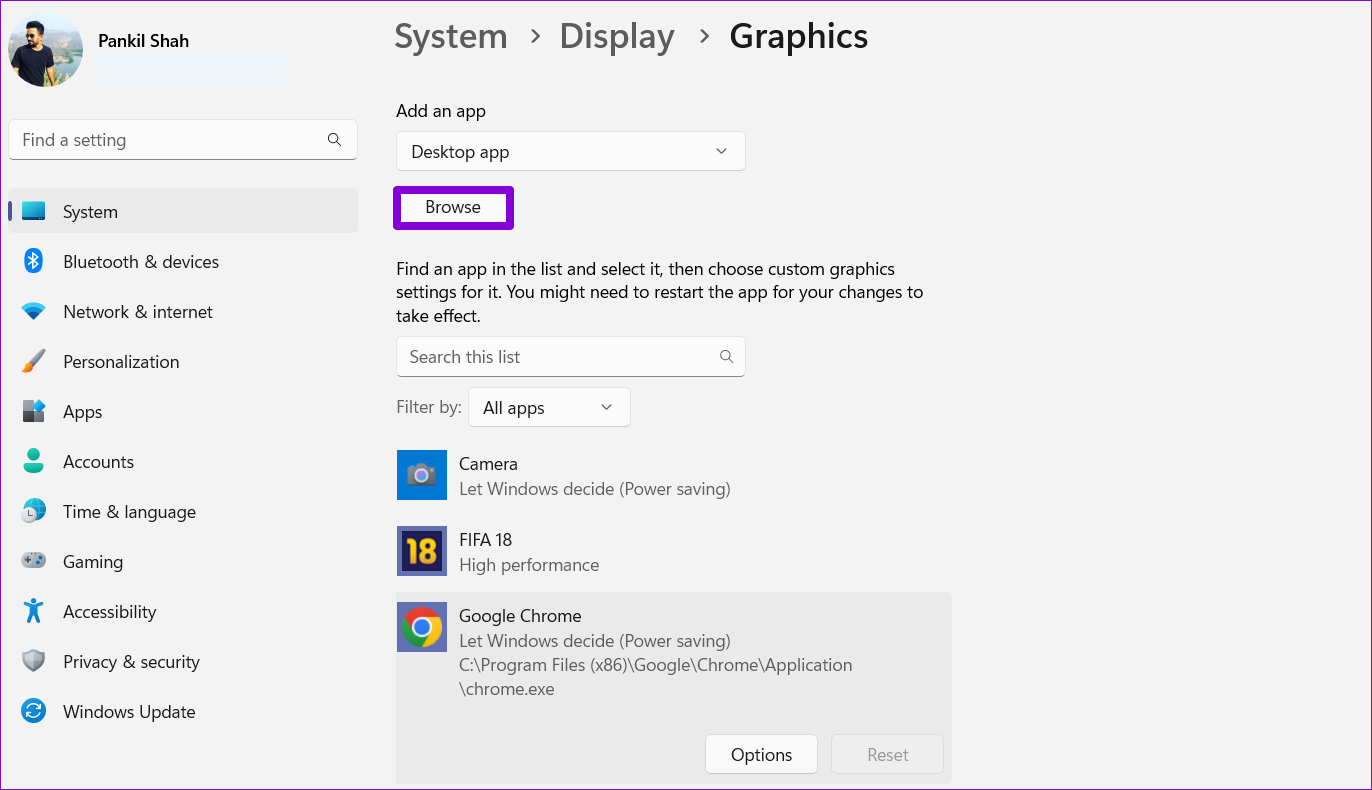This screenshot has height=790, width=1372.
Task: Go to Apps settings
Action: (183, 412)
